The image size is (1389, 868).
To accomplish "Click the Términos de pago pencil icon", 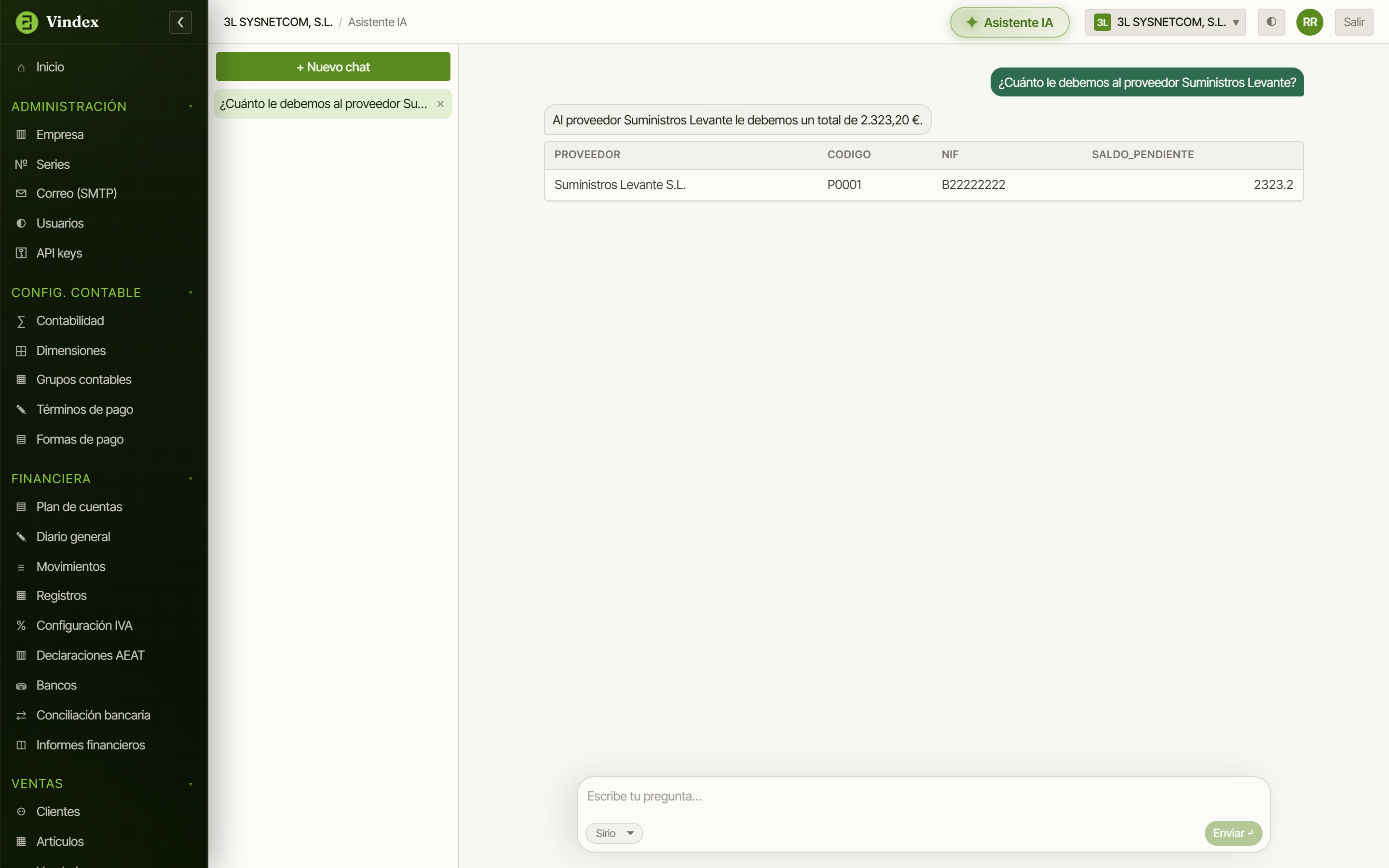I will pyautogui.click(x=21, y=409).
